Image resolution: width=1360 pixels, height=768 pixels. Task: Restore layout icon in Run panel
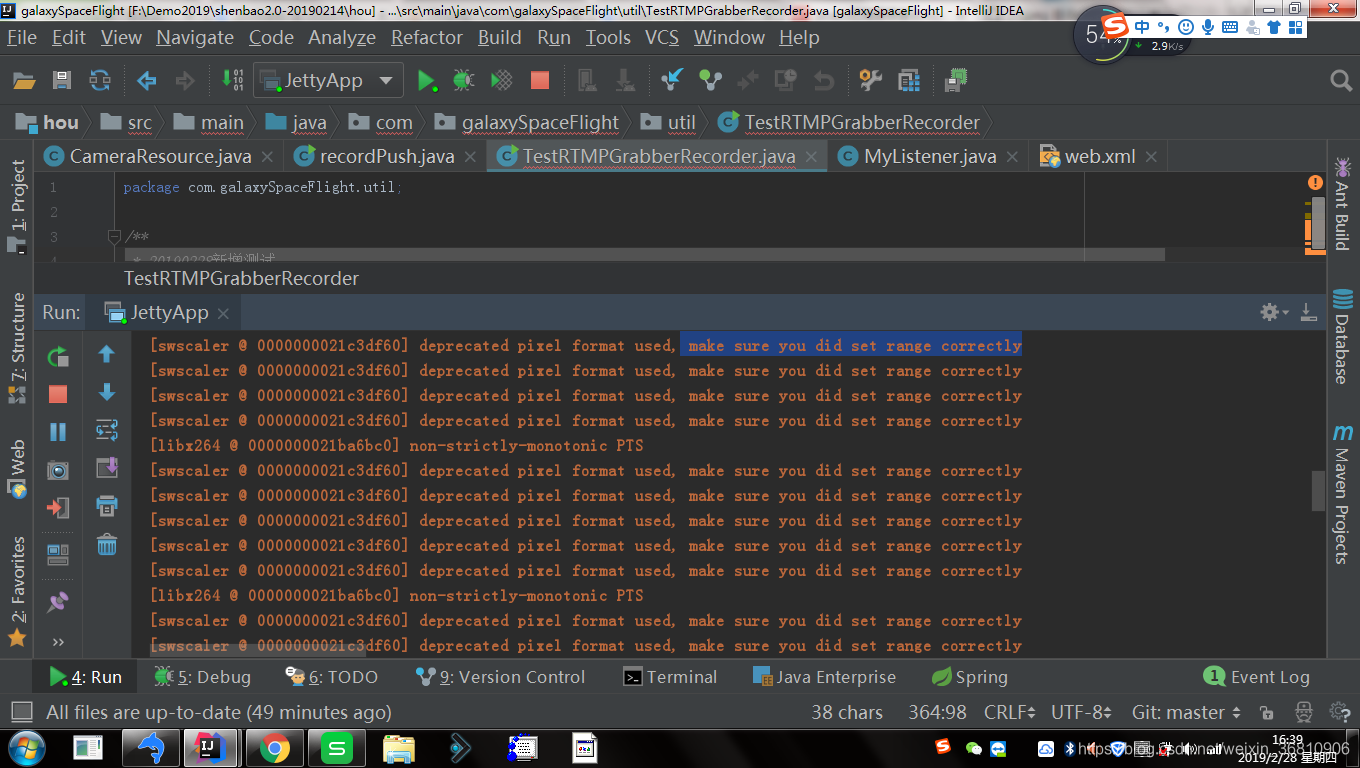pos(58,553)
